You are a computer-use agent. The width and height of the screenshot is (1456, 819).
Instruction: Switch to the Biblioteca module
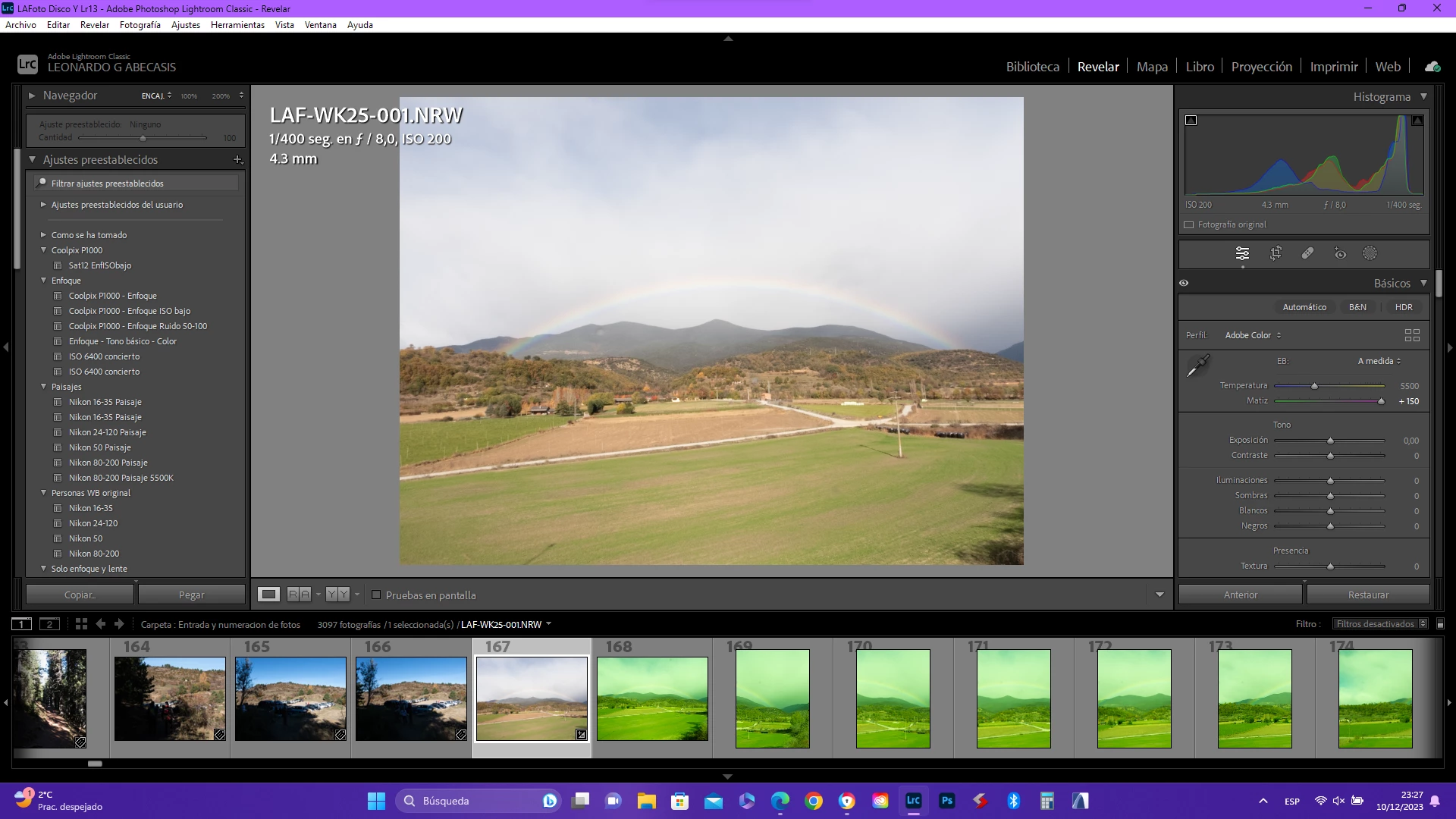click(x=1032, y=67)
